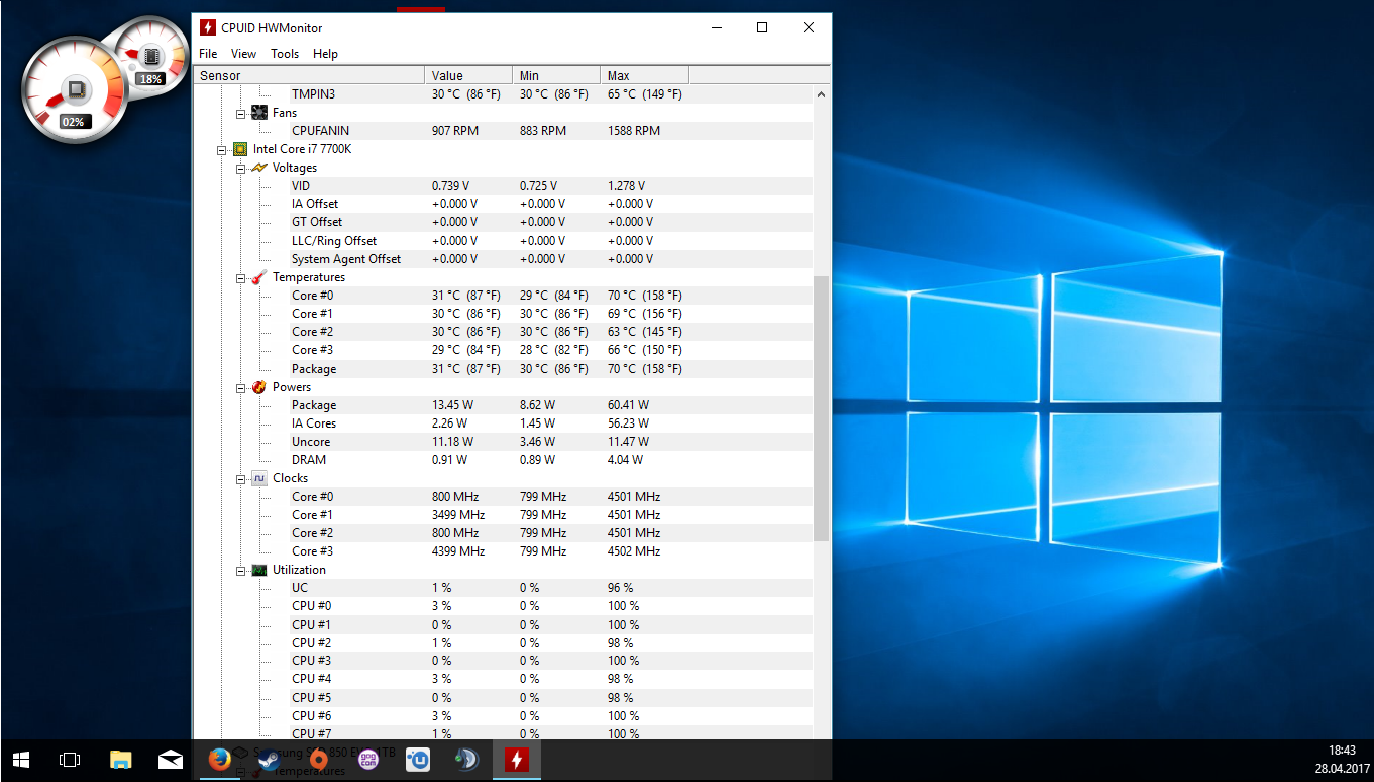Click the 56.23 W IA Cores max

click(x=628, y=424)
